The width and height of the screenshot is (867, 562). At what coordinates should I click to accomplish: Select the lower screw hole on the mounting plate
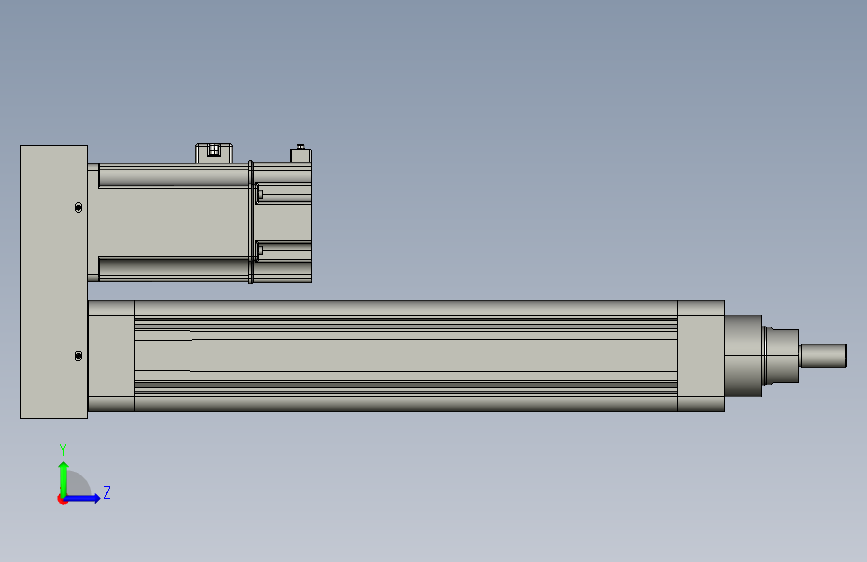[78, 356]
